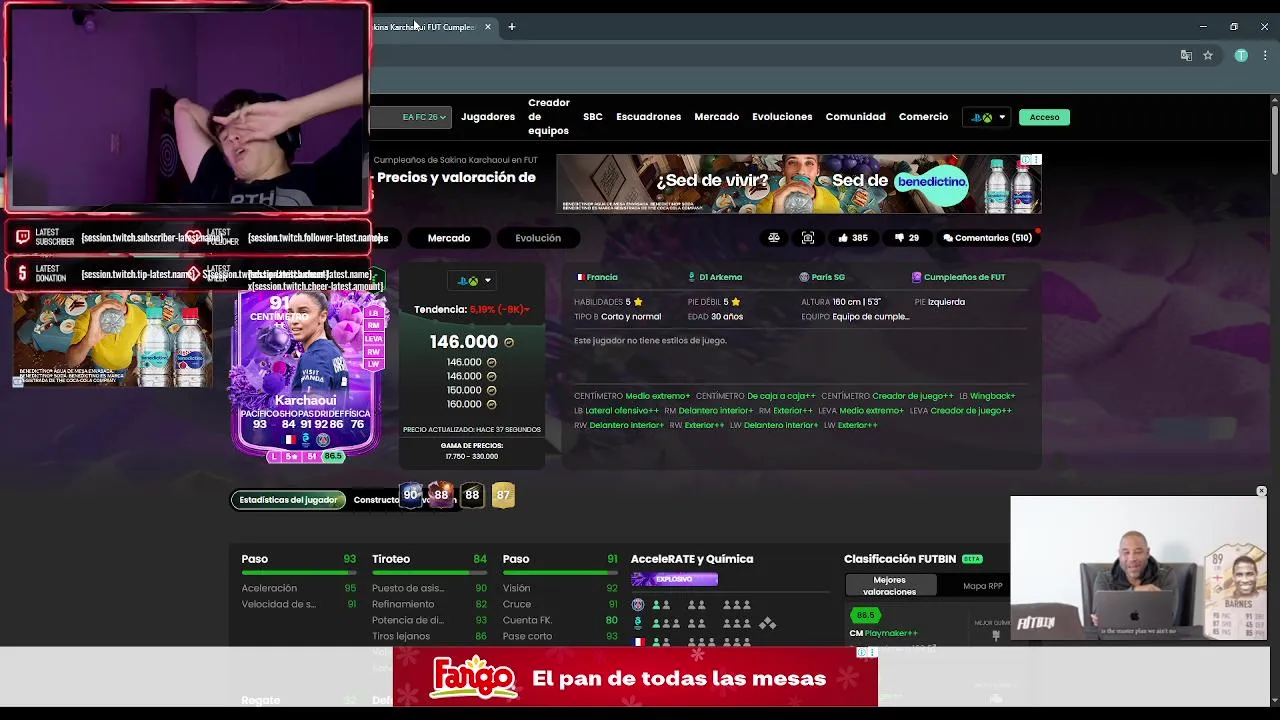Viewport: 1280px width, 720px height.
Task: Select the black 88-rated card version badge
Action: (472, 495)
